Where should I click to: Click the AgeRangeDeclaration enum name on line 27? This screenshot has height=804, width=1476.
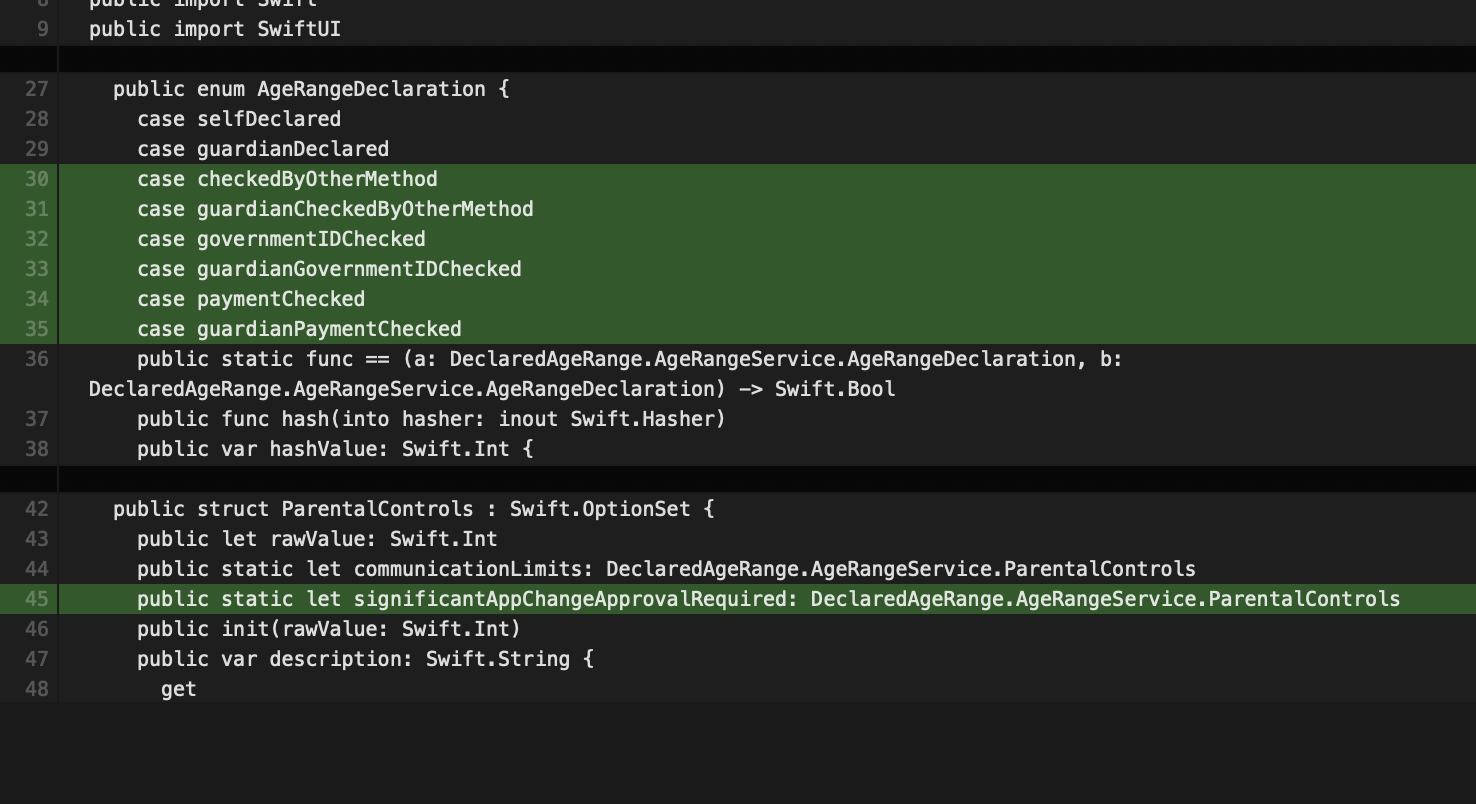370,89
